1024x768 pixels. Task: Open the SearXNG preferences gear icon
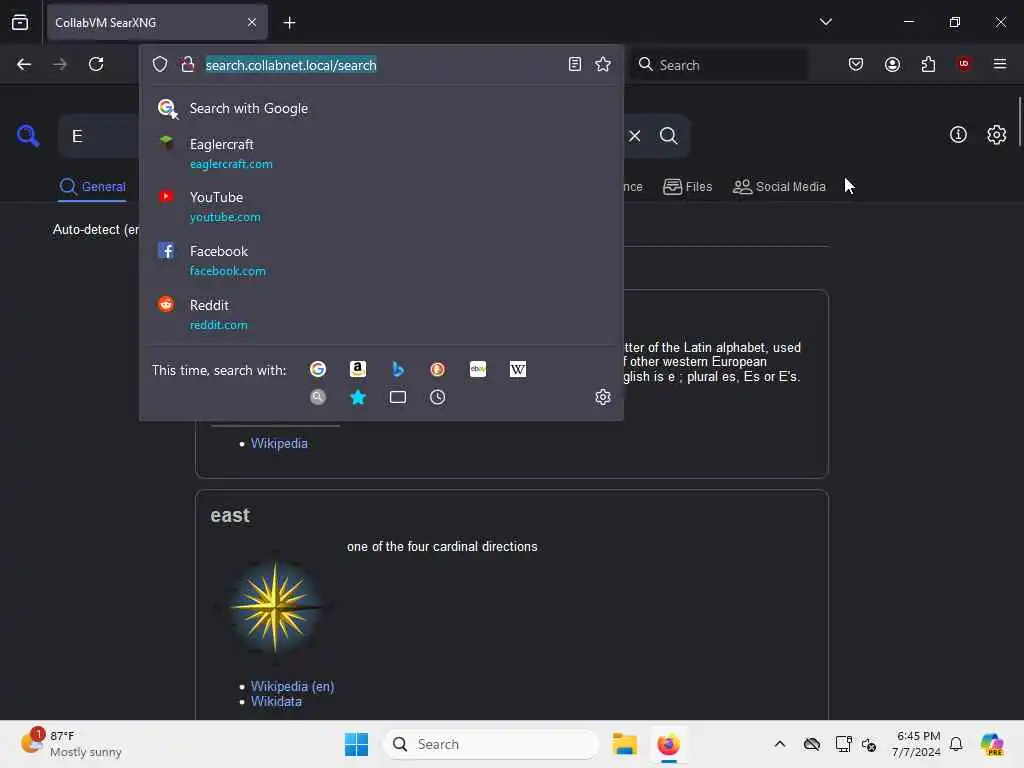pos(997,135)
